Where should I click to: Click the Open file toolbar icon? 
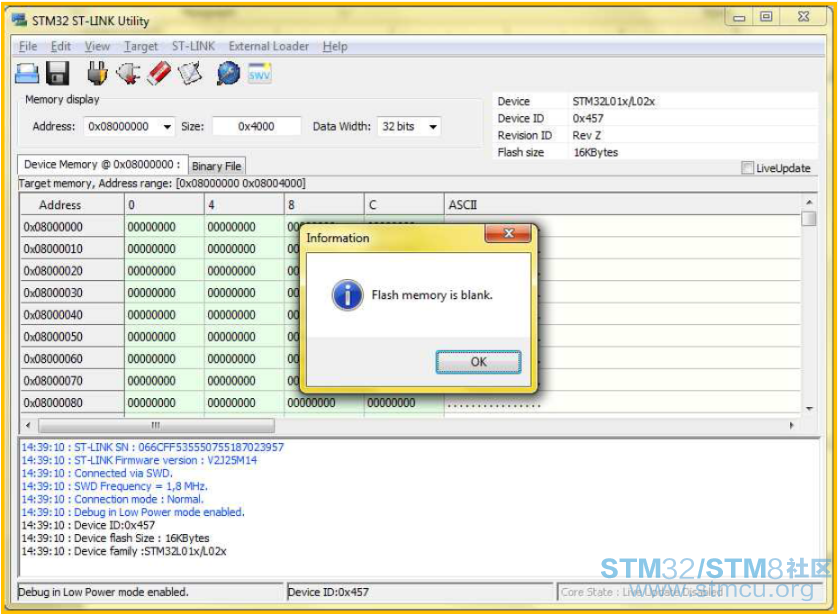pyautogui.click(x=27, y=74)
